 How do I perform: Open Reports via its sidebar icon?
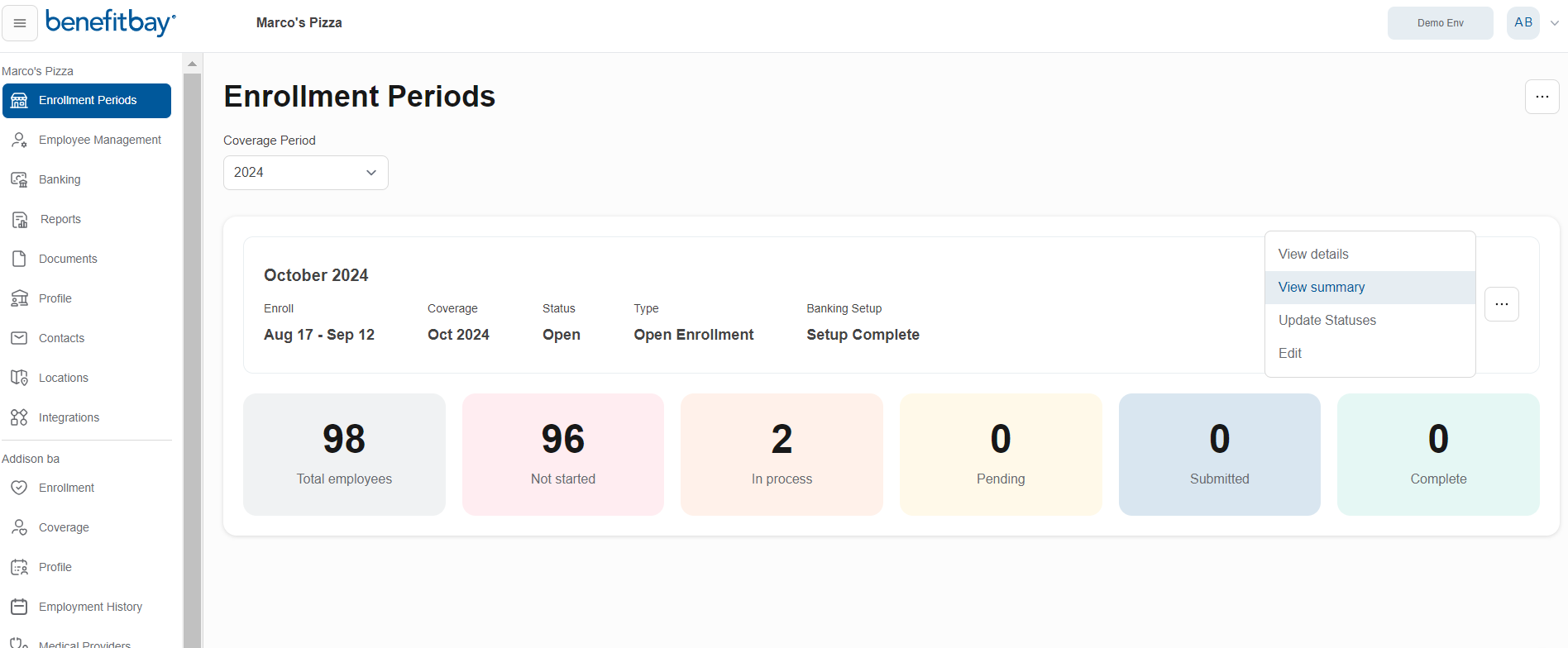[19, 219]
